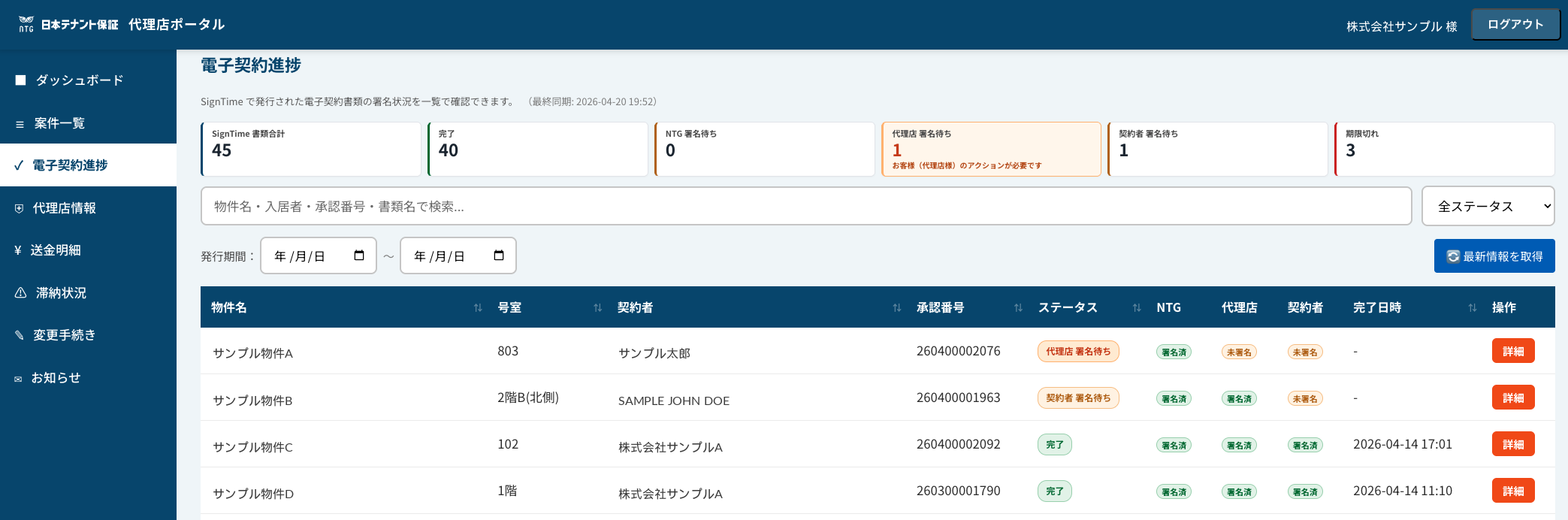Go to 案件一覧 in sidebar
Screen dimensions: 1568x520
[x=88, y=123]
